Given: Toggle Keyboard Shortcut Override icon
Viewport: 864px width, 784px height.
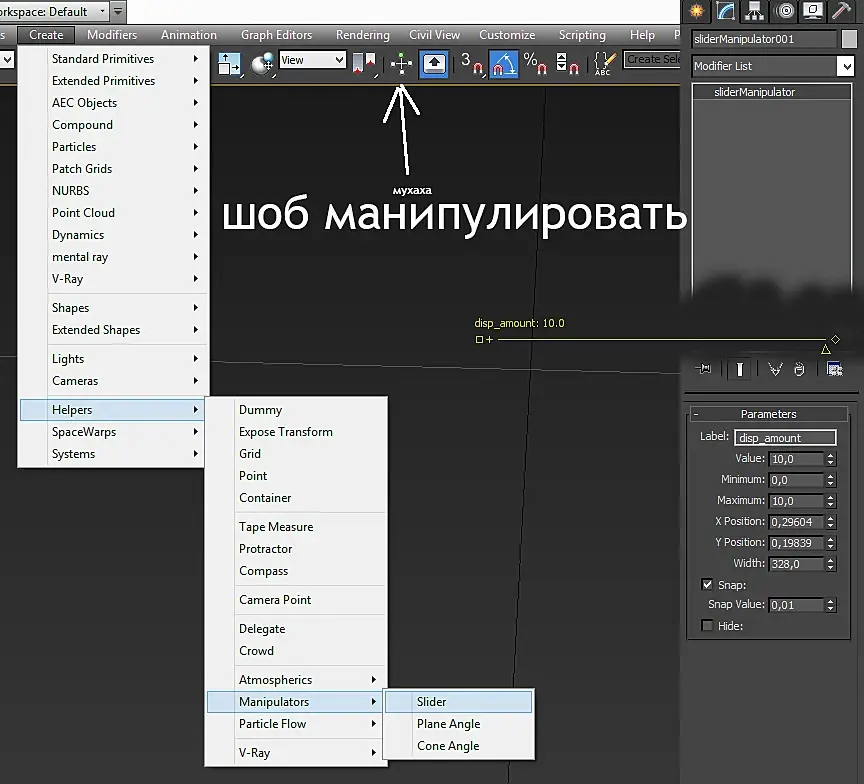Looking at the screenshot, I should click(x=435, y=63).
